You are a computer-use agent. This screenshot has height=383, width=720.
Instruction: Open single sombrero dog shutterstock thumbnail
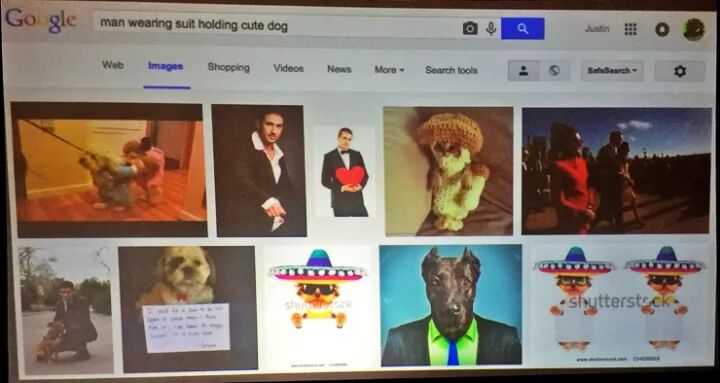pos(318,308)
